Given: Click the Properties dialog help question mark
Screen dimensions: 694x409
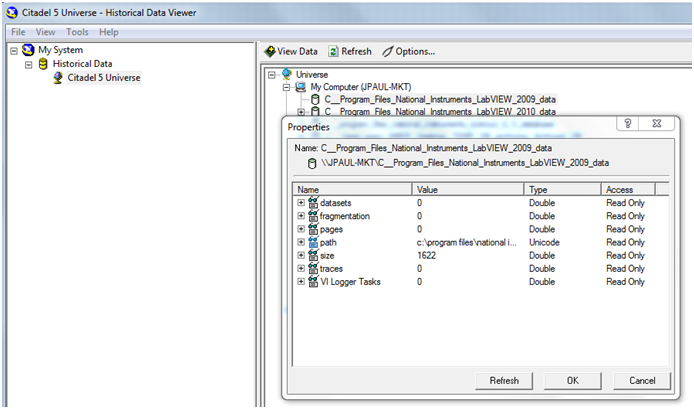Looking at the screenshot, I should tap(627, 124).
